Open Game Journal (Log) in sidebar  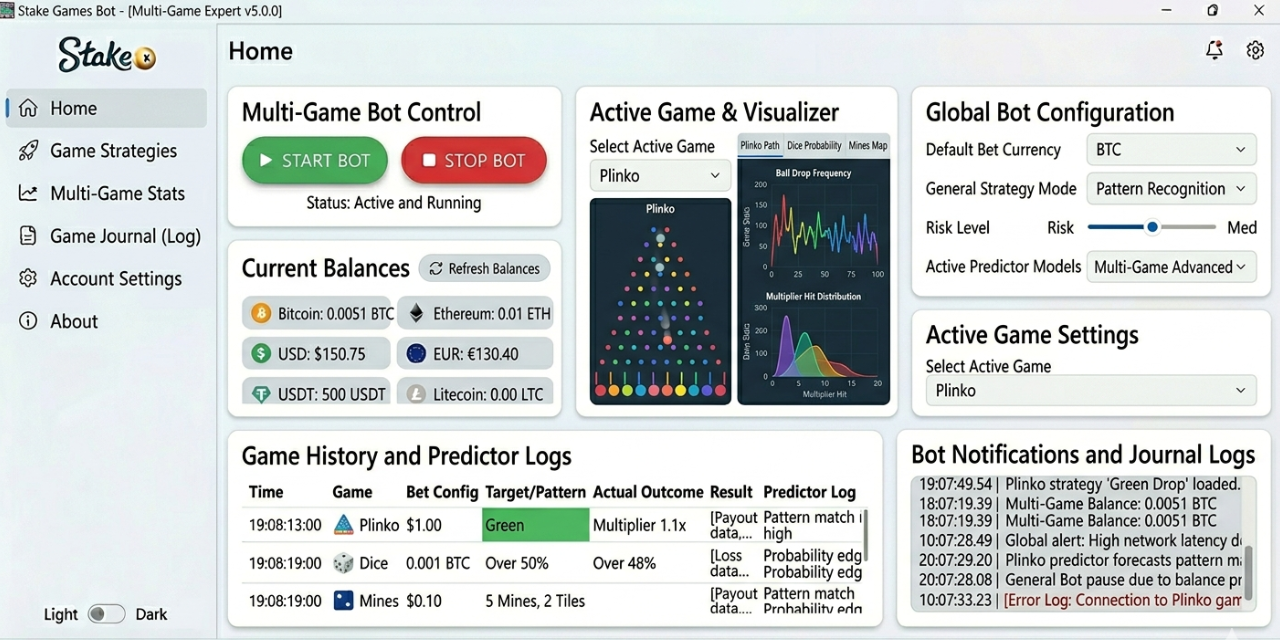pos(106,236)
